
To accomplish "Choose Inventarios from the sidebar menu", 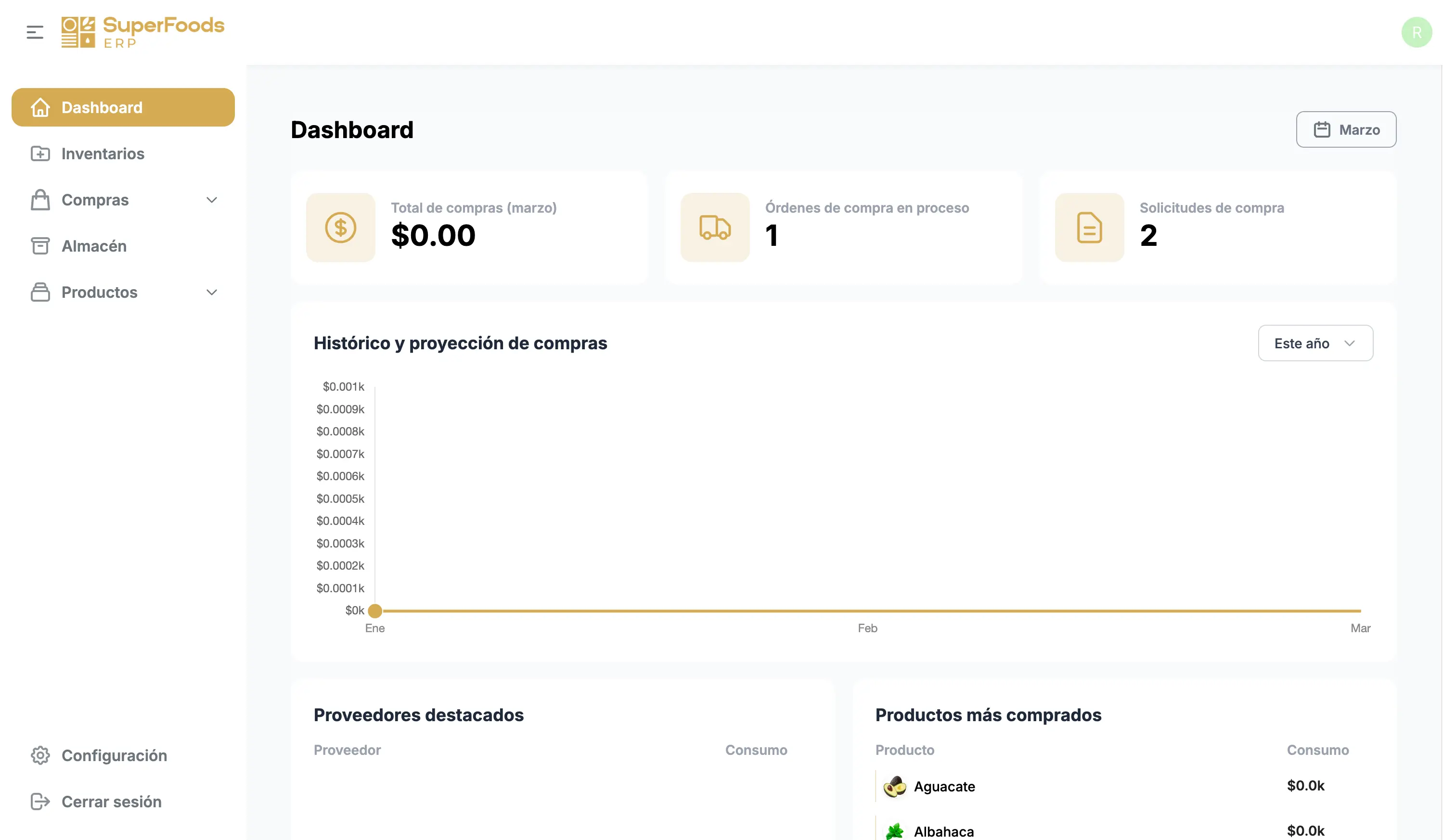I will pyautogui.click(x=103, y=153).
